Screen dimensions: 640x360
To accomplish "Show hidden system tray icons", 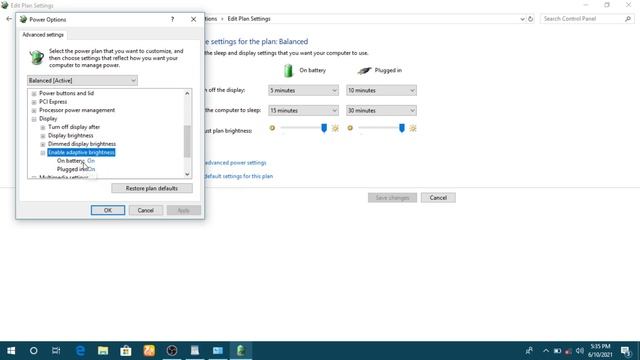I will [x=546, y=351].
